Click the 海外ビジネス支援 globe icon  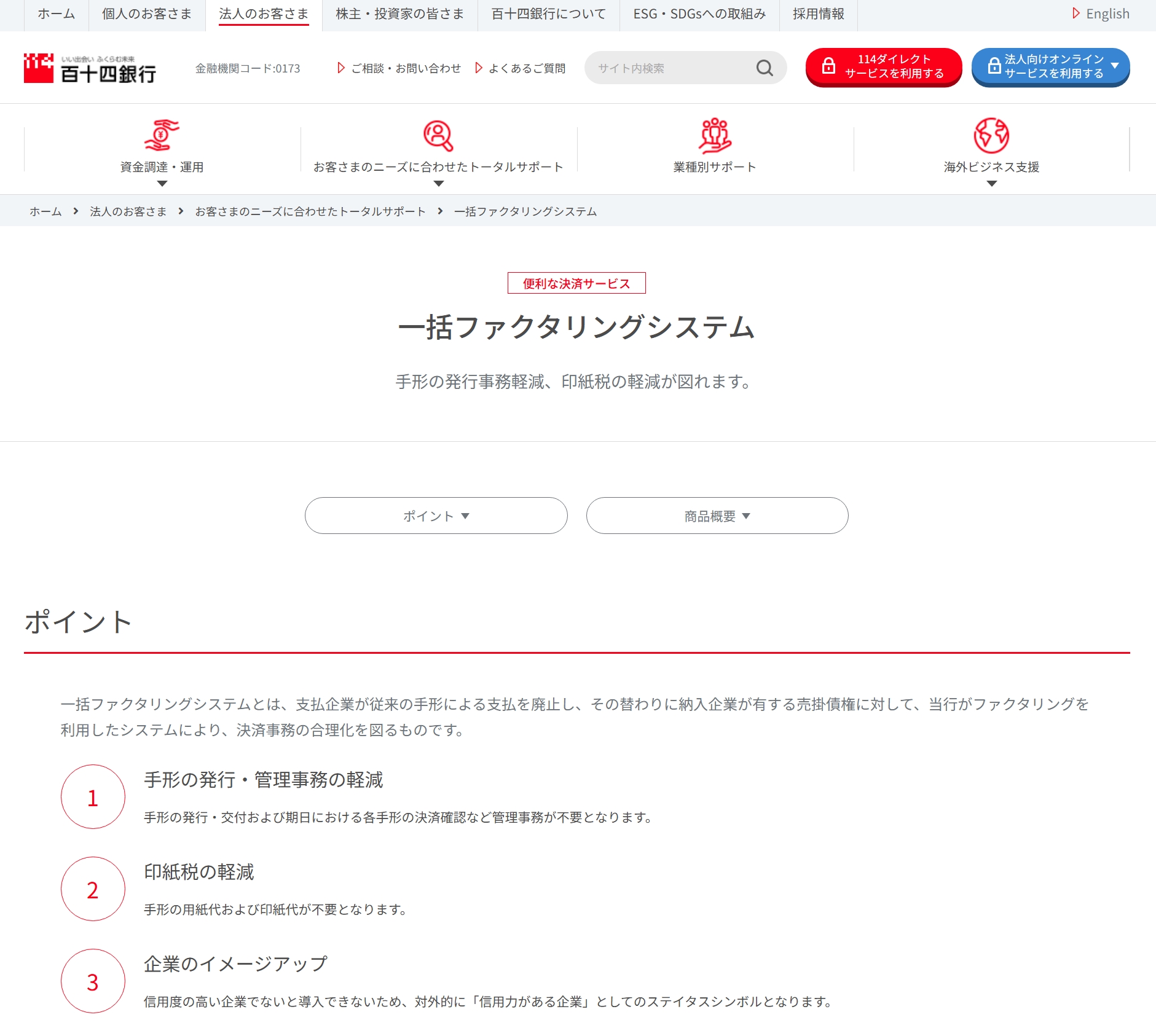(x=991, y=135)
